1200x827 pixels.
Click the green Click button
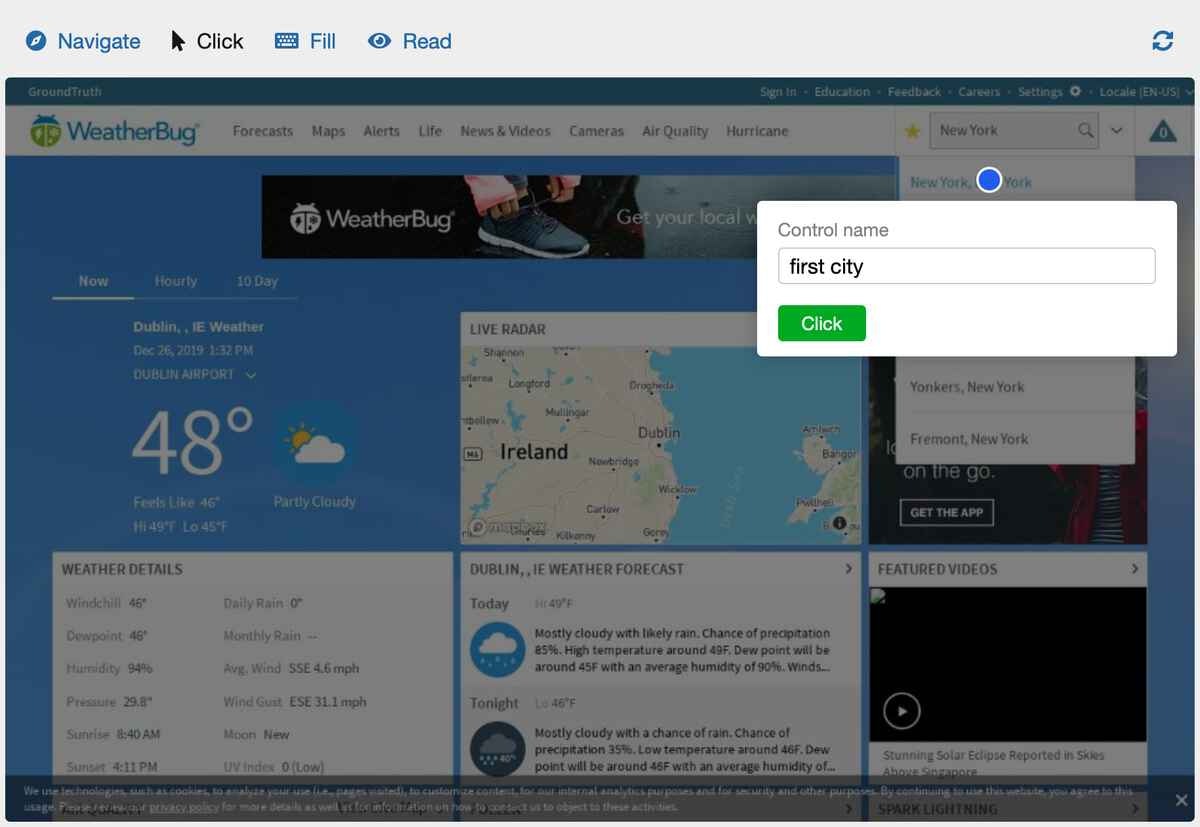pos(822,323)
